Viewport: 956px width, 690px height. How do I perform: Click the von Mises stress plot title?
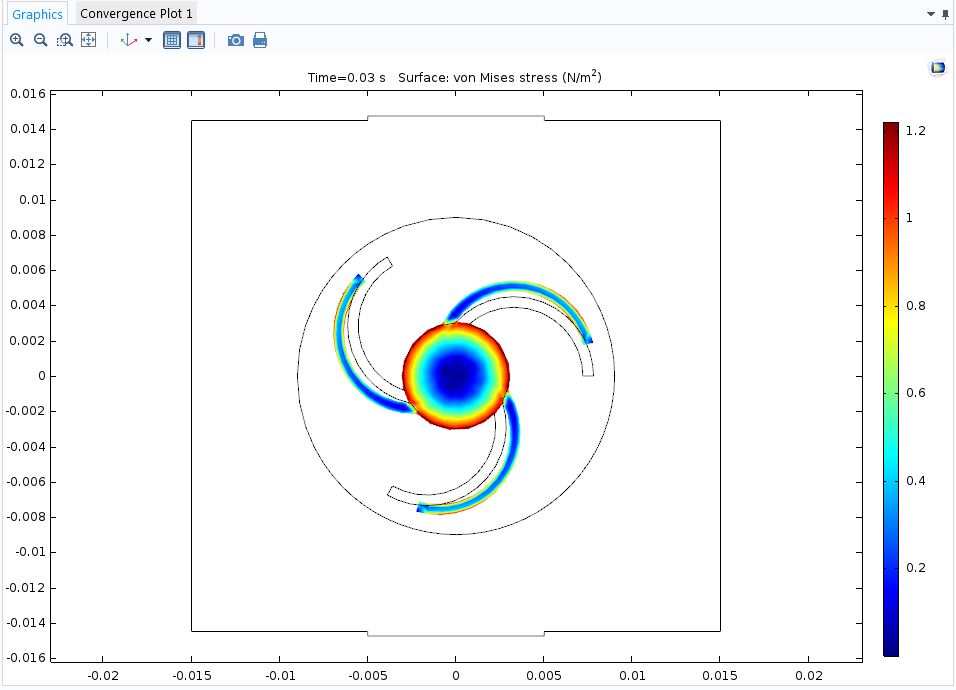454,77
